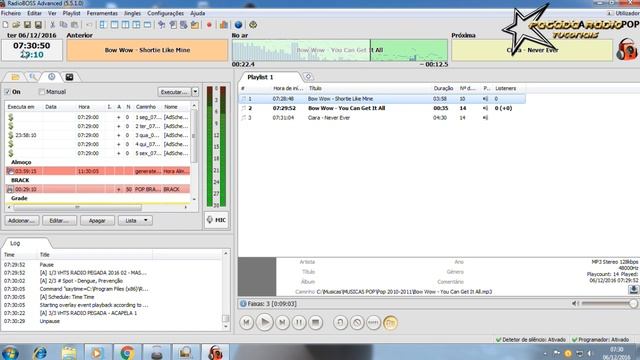This screenshot has width=640, height=360.
Task: Select the red BRACK event row POP BRA
Action: pos(98,189)
